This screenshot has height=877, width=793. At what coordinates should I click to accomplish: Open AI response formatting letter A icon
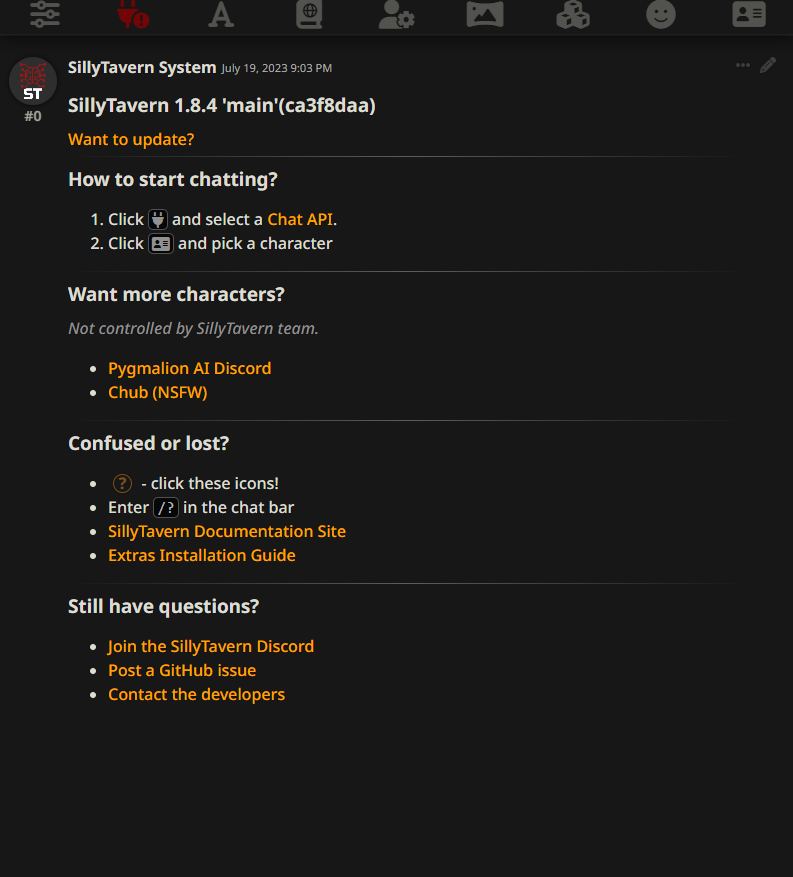coord(220,14)
